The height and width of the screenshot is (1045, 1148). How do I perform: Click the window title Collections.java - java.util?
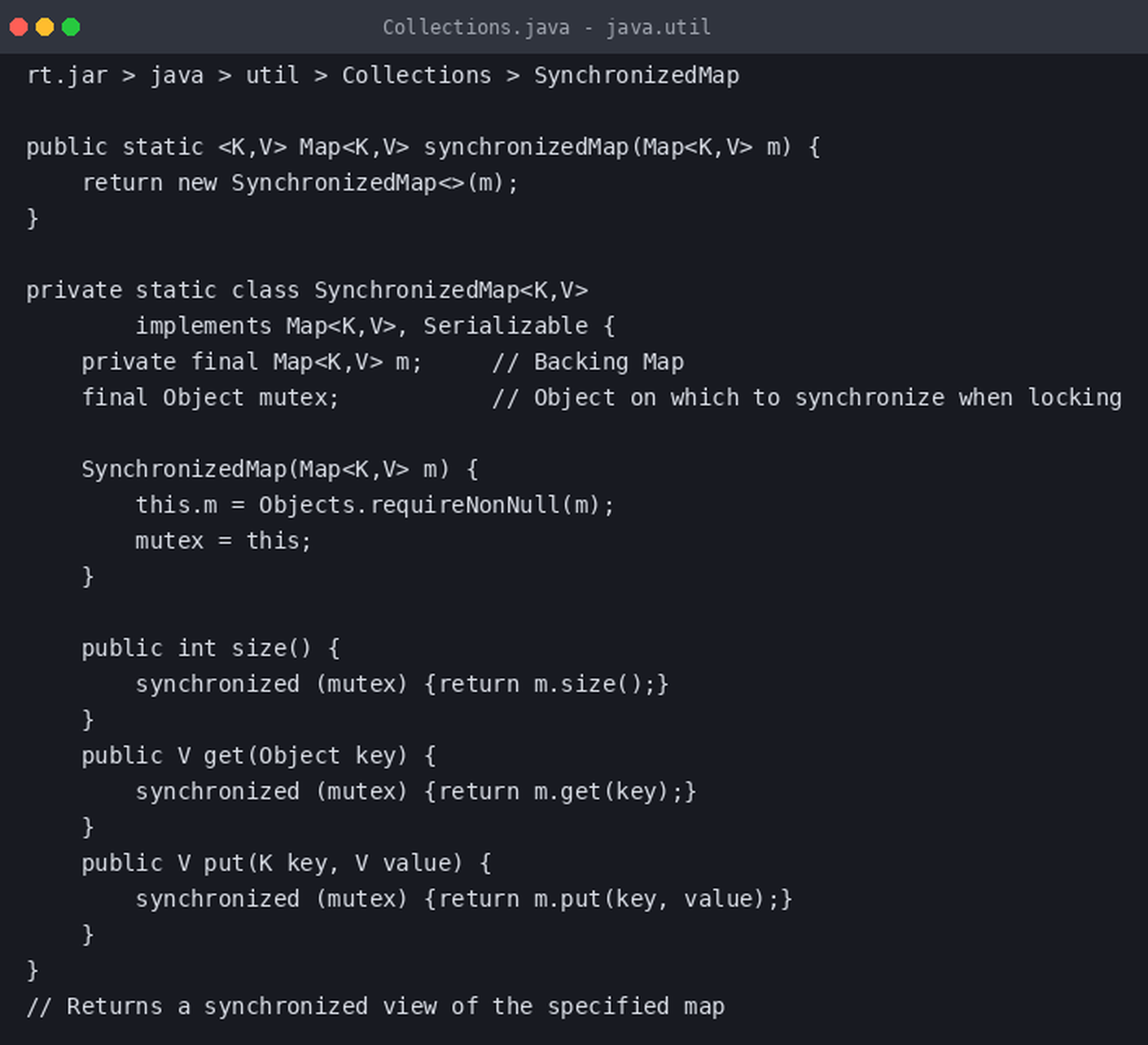(x=546, y=28)
